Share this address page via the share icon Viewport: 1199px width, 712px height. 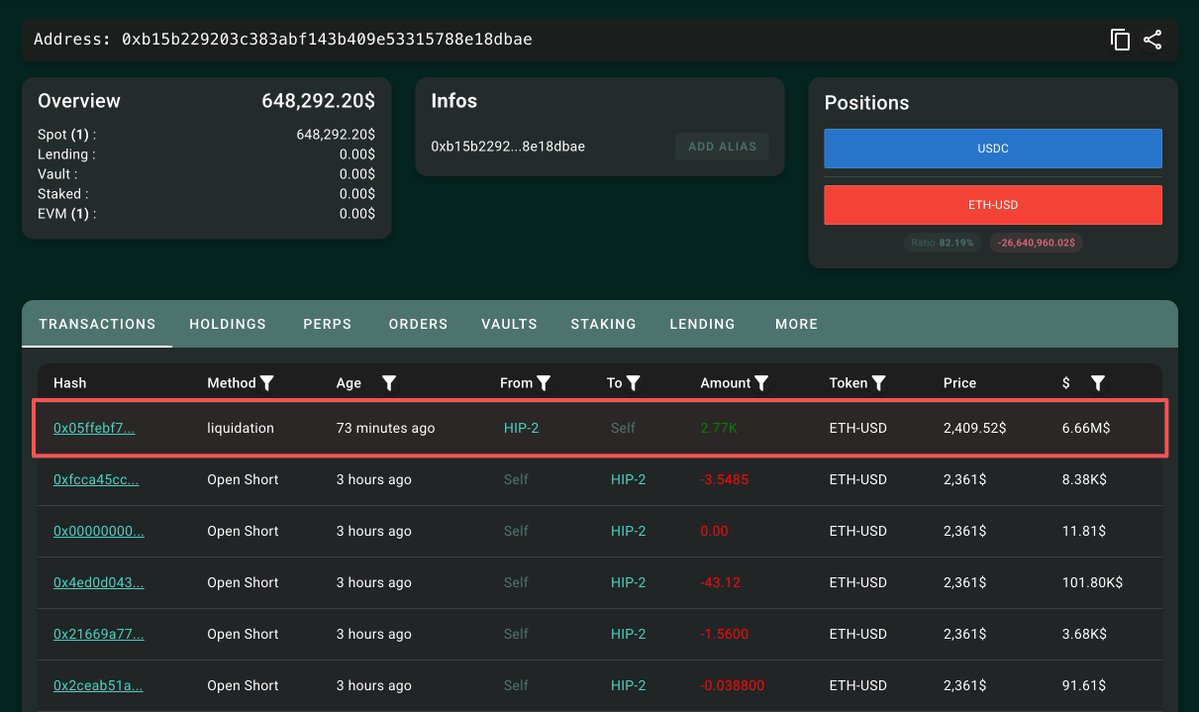(1152, 40)
